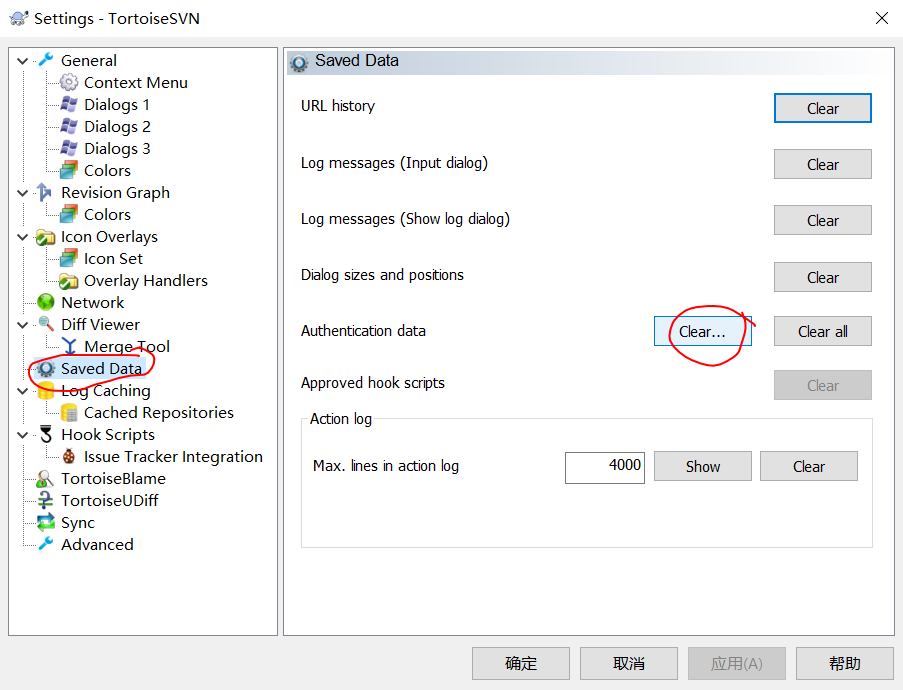
Task: Click the Network globe icon
Action: coord(45,302)
